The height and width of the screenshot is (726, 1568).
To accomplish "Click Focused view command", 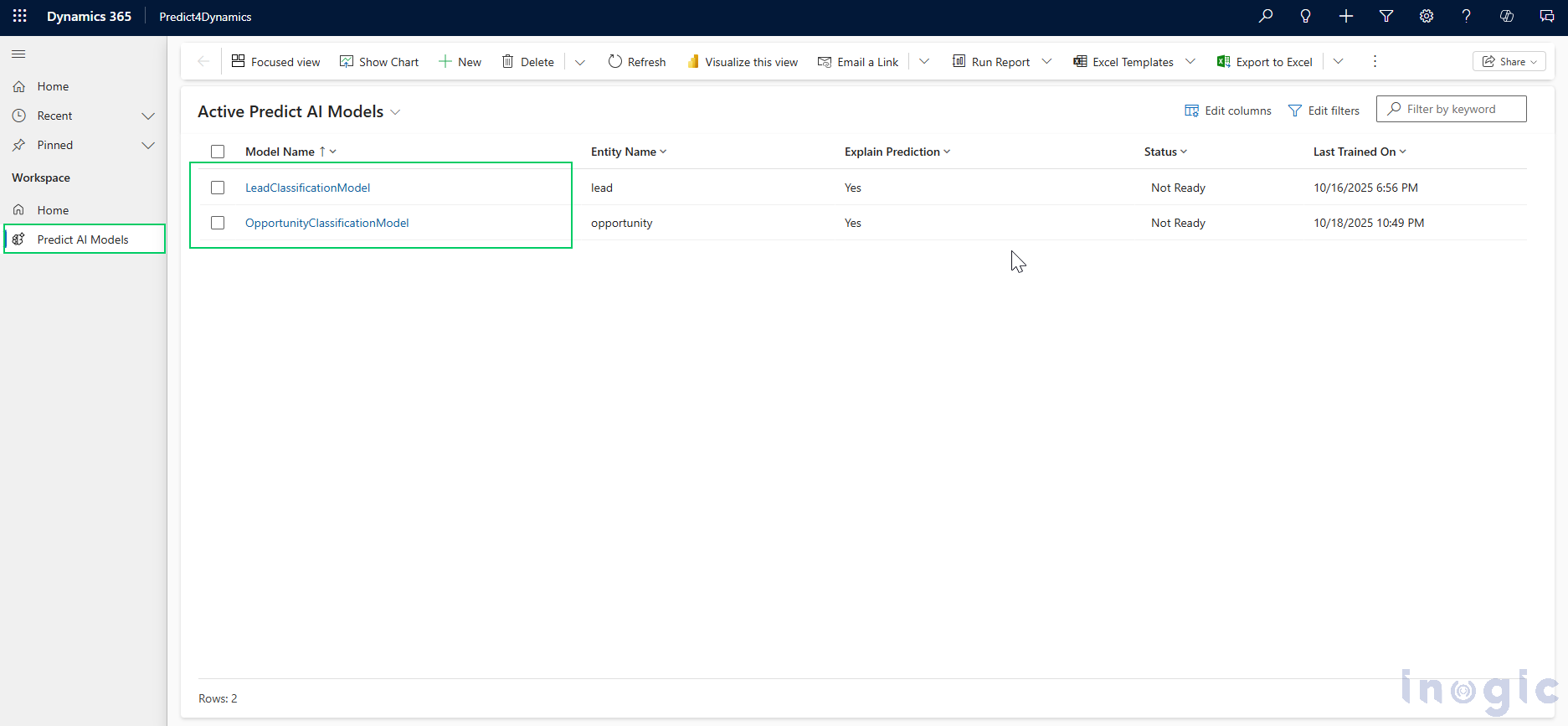I will tap(275, 62).
